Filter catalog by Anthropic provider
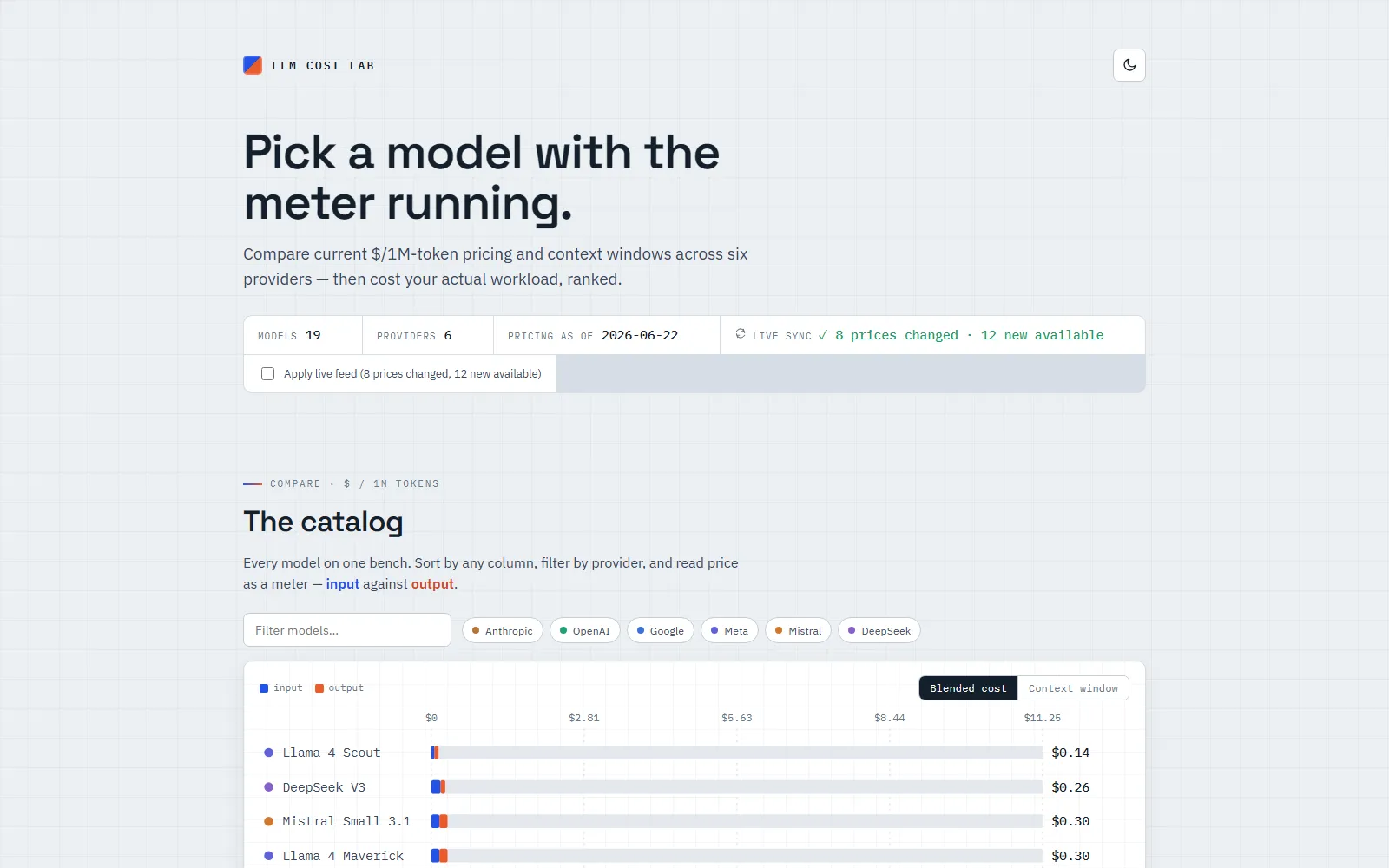 (x=503, y=631)
